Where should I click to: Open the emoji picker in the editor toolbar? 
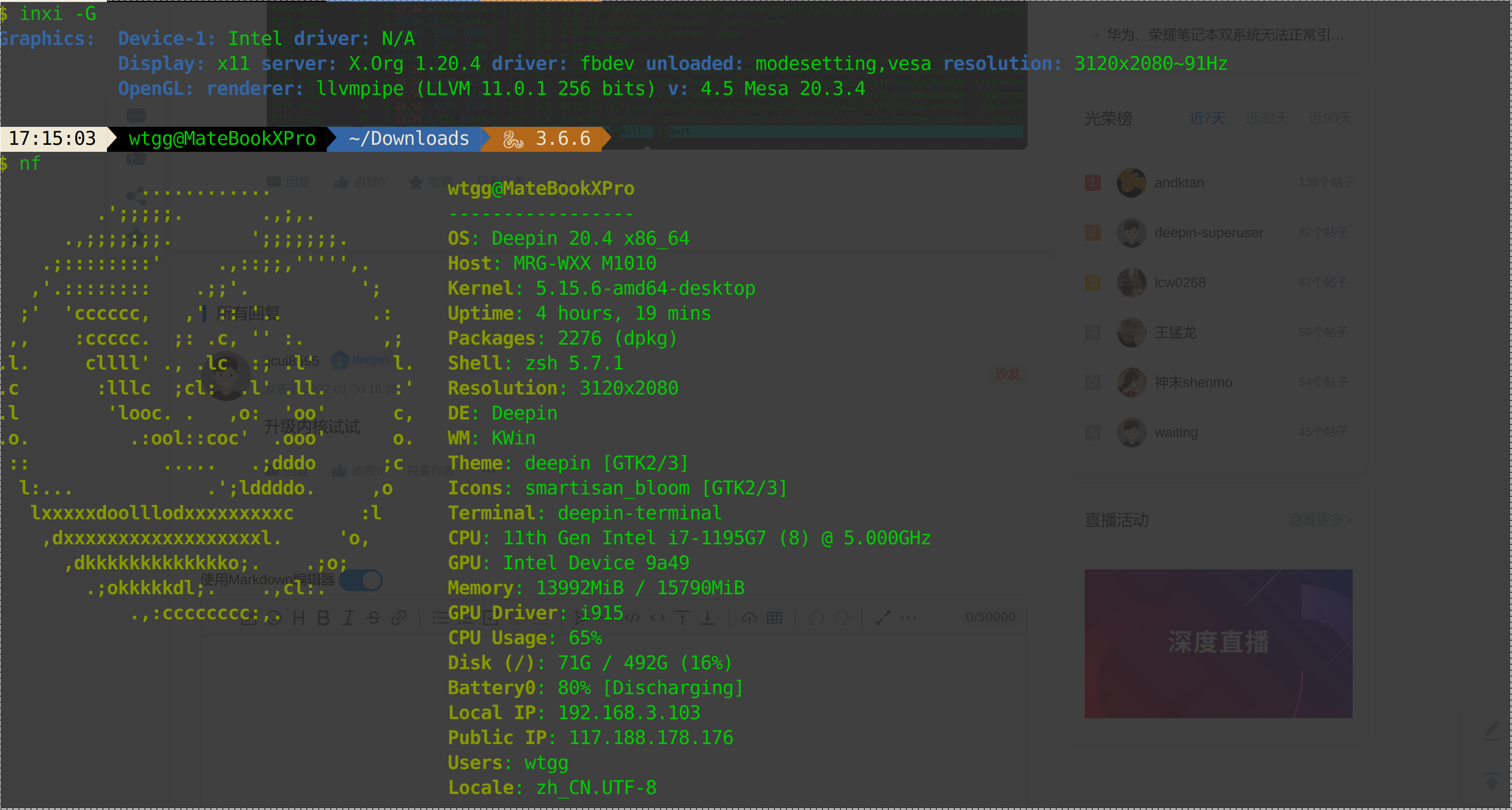coord(273,618)
